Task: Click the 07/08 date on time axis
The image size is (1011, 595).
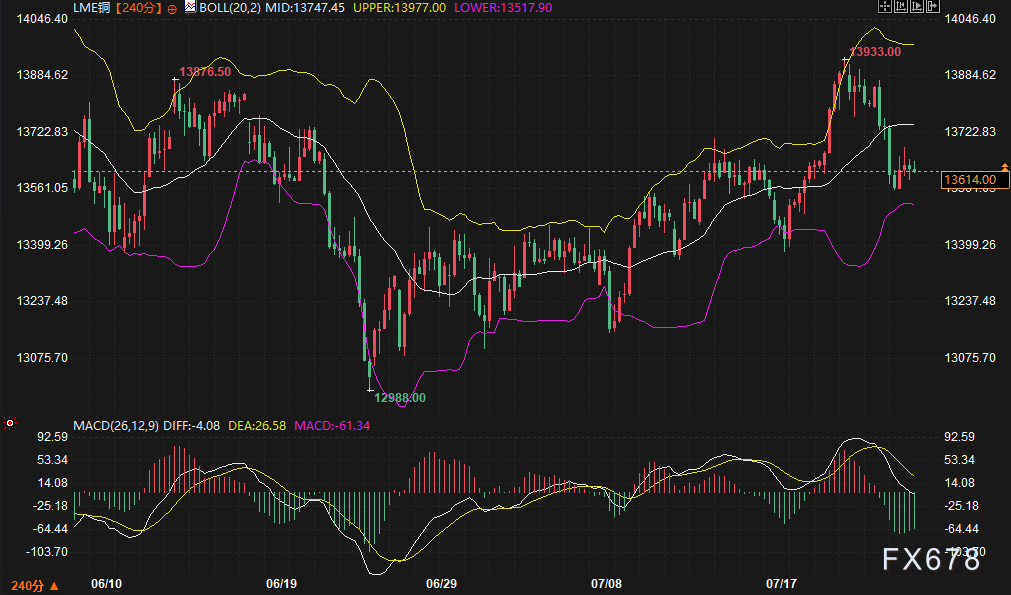Action: point(607,583)
